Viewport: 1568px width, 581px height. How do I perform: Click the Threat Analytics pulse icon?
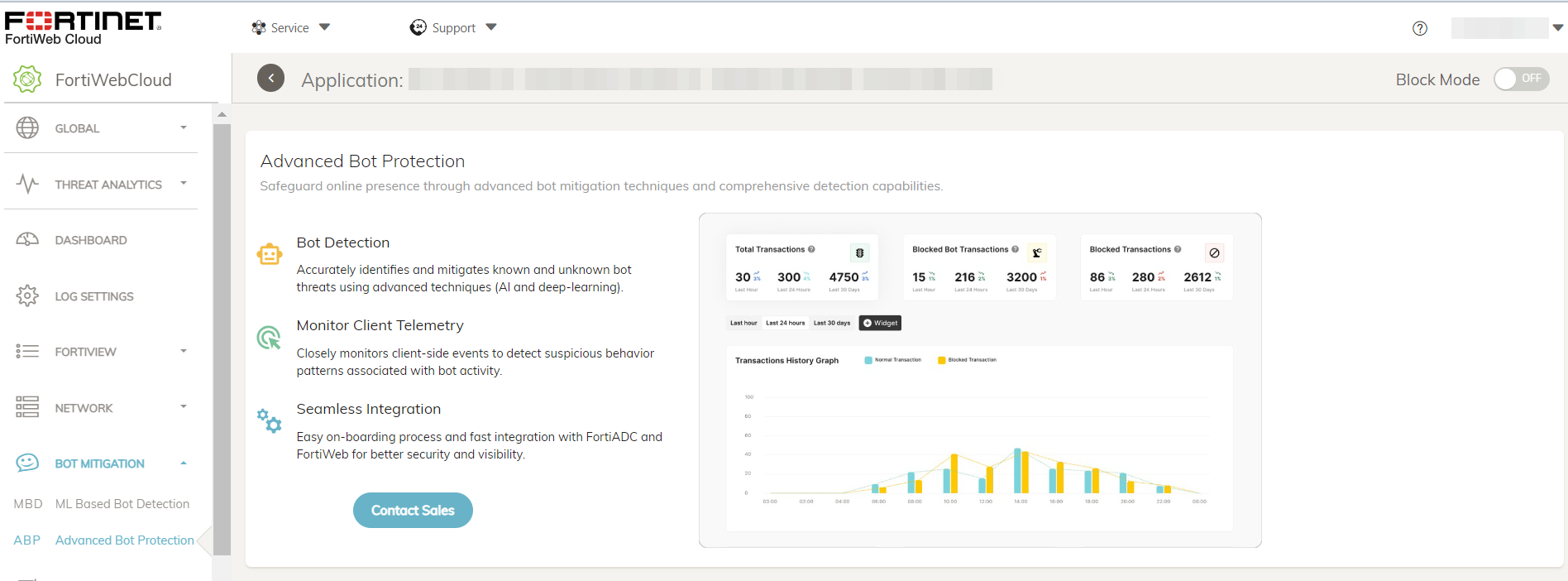click(27, 184)
